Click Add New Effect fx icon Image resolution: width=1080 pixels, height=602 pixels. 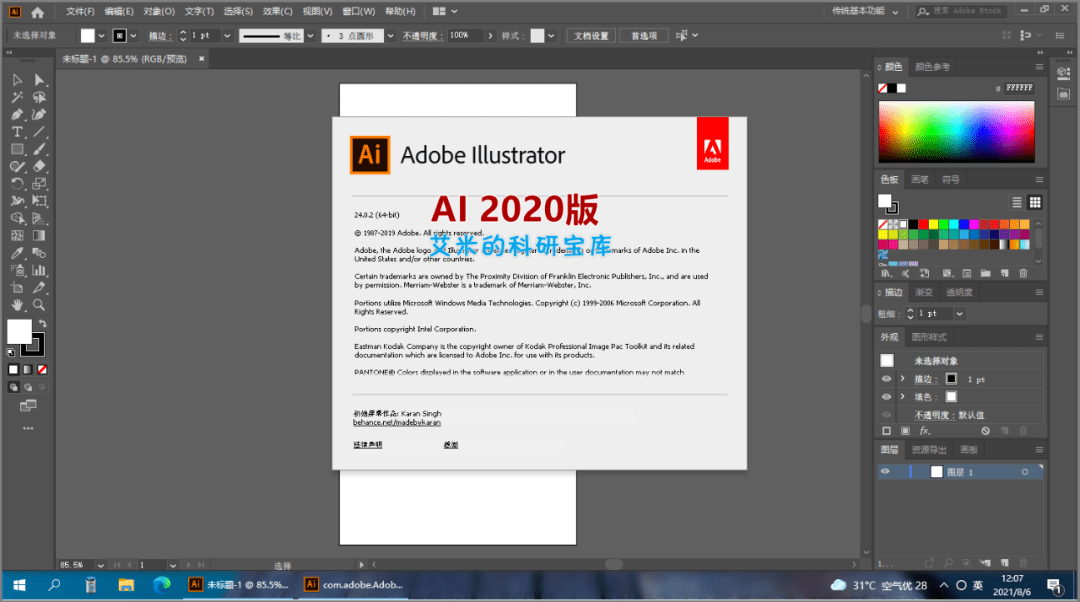924,430
